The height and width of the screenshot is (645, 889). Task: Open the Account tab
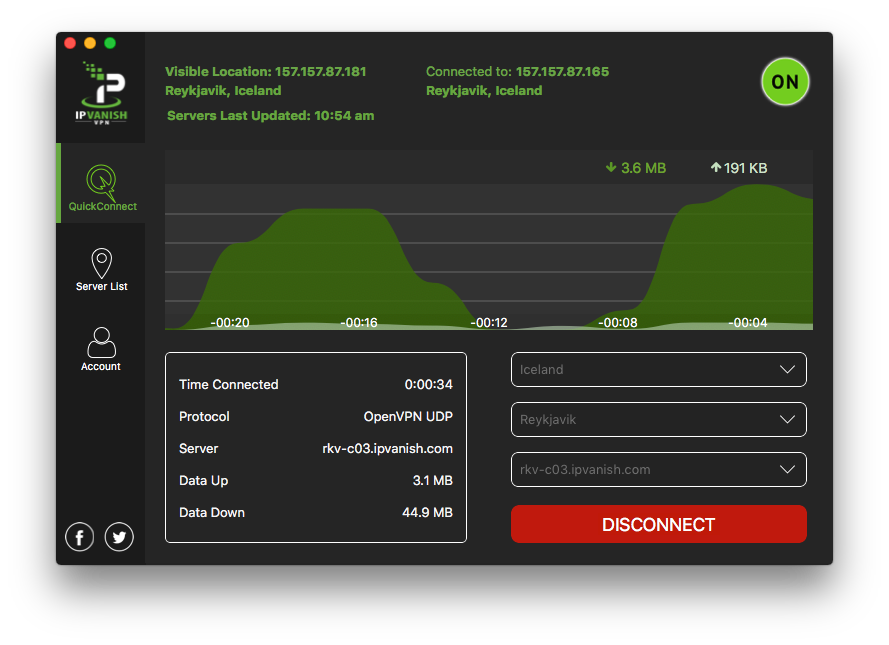(101, 349)
